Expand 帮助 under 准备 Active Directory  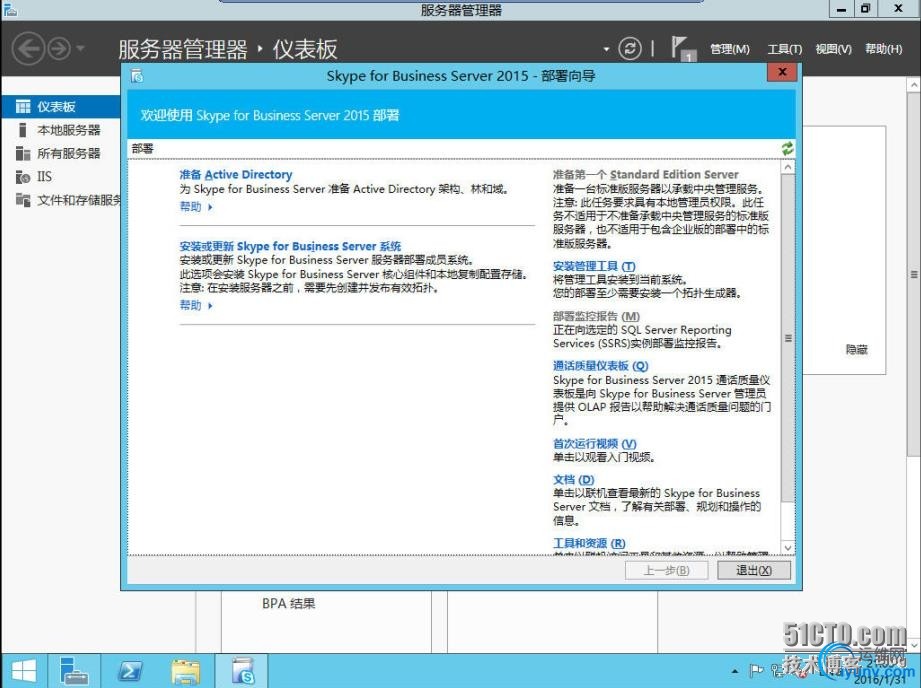tap(196, 207)
